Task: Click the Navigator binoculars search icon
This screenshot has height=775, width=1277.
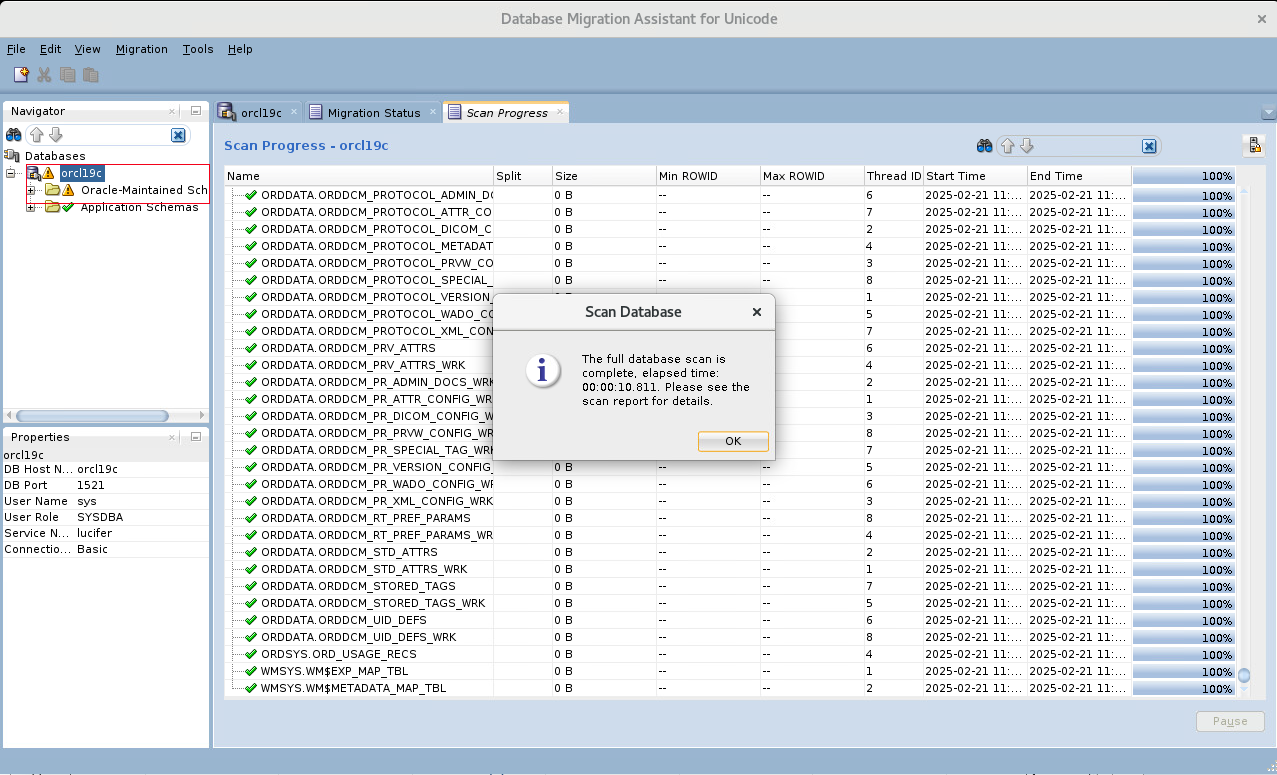Action: tap(14, 135)
